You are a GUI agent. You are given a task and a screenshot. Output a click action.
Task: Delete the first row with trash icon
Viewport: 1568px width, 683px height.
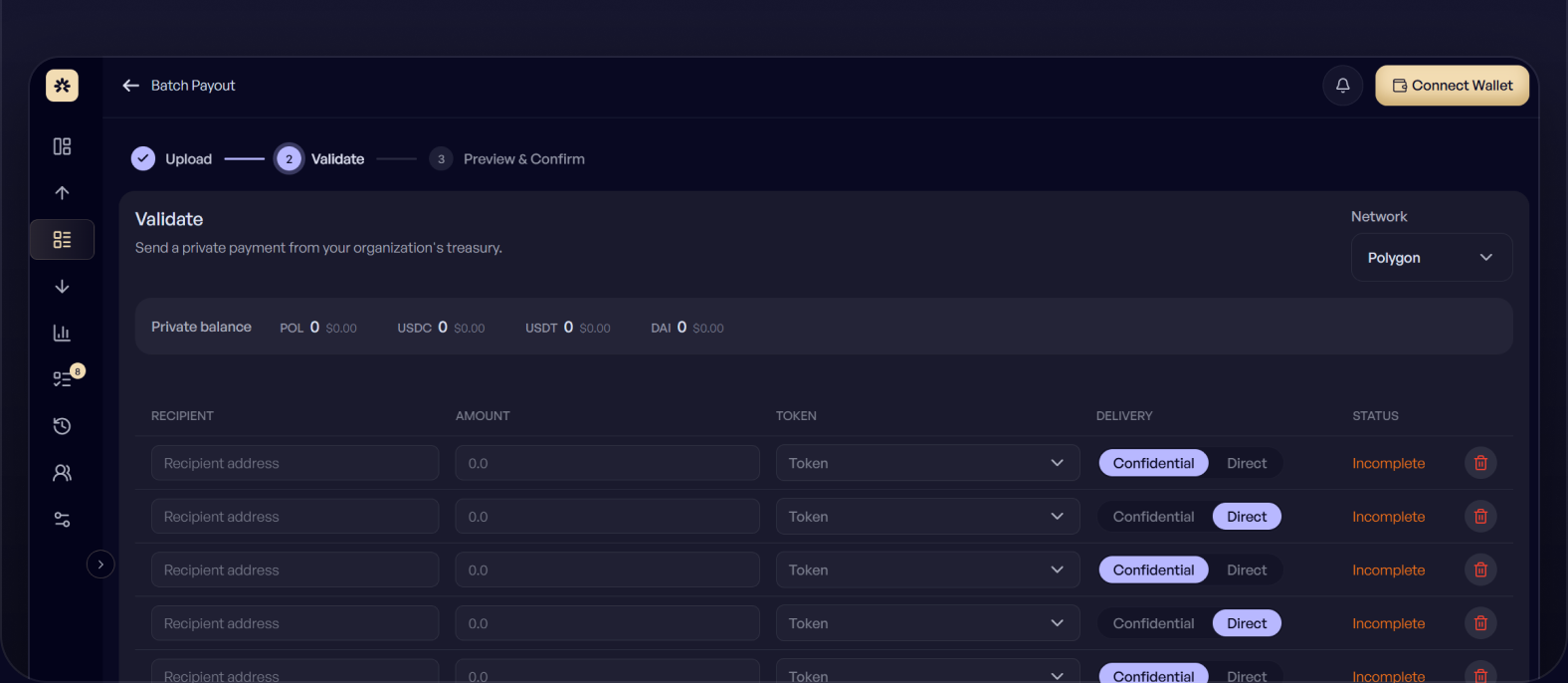coord(1480,463)
